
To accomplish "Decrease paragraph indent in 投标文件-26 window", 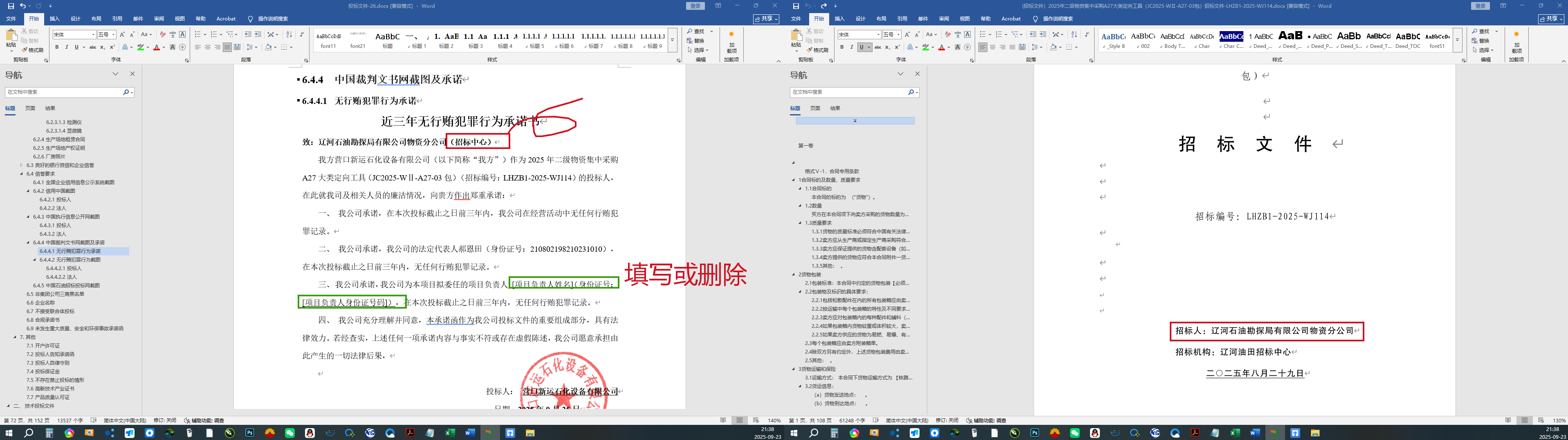I will click(x=248, y=35).
